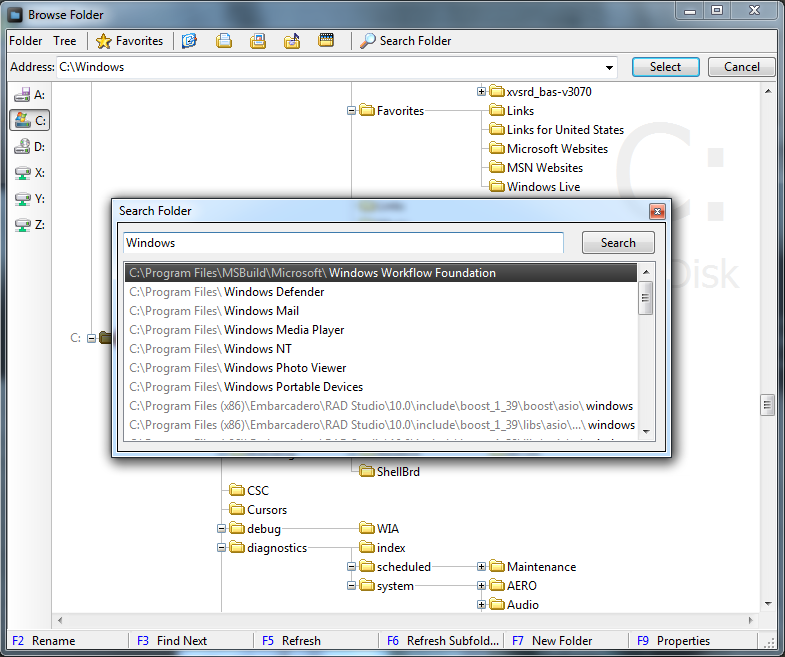The height and width of the screenshot is (657, 785).
Task: Select the CSC folder
Action: tap(249, 491)
